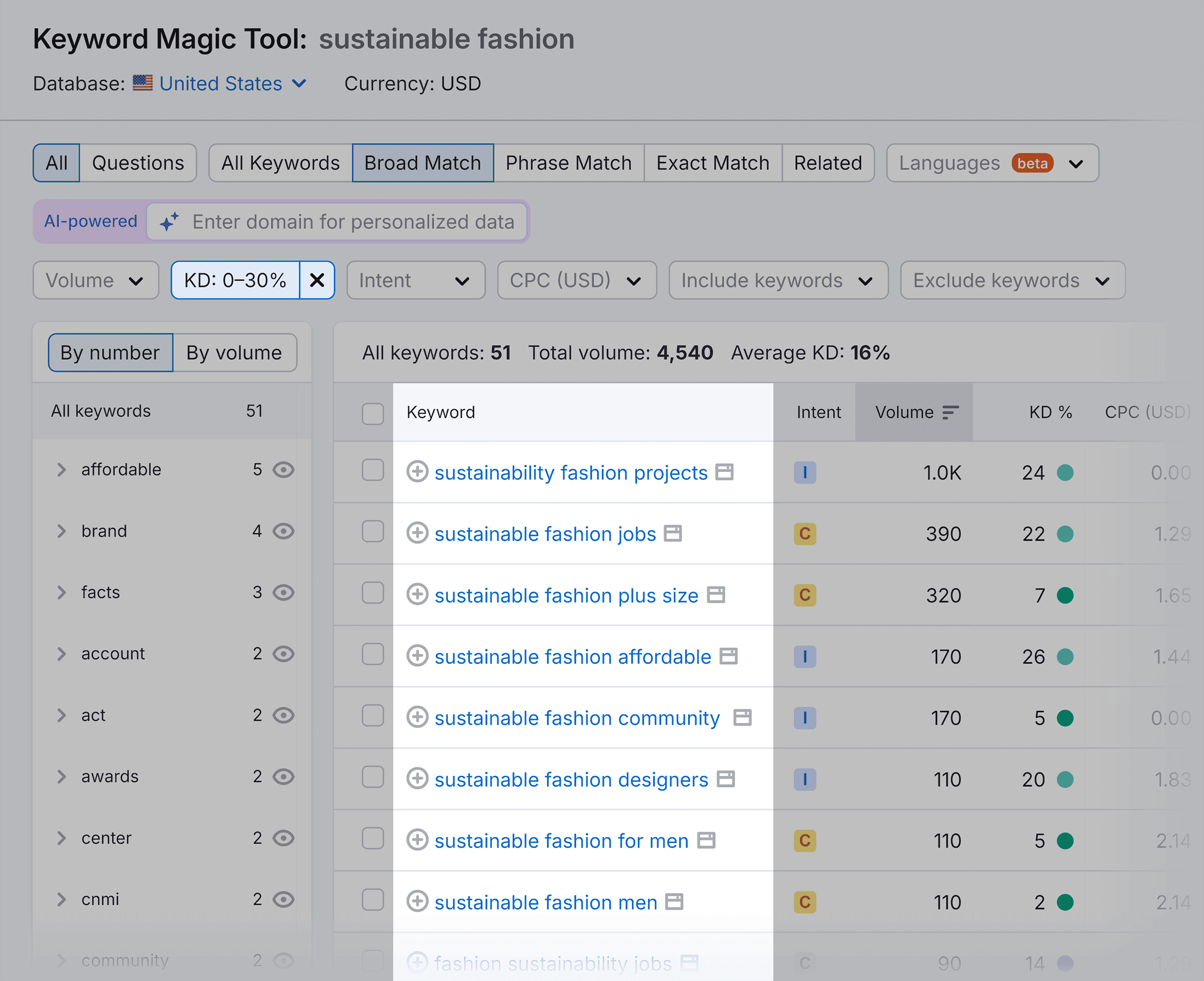Open SERP icon for sustainable fashion for men

pos(706,840)
